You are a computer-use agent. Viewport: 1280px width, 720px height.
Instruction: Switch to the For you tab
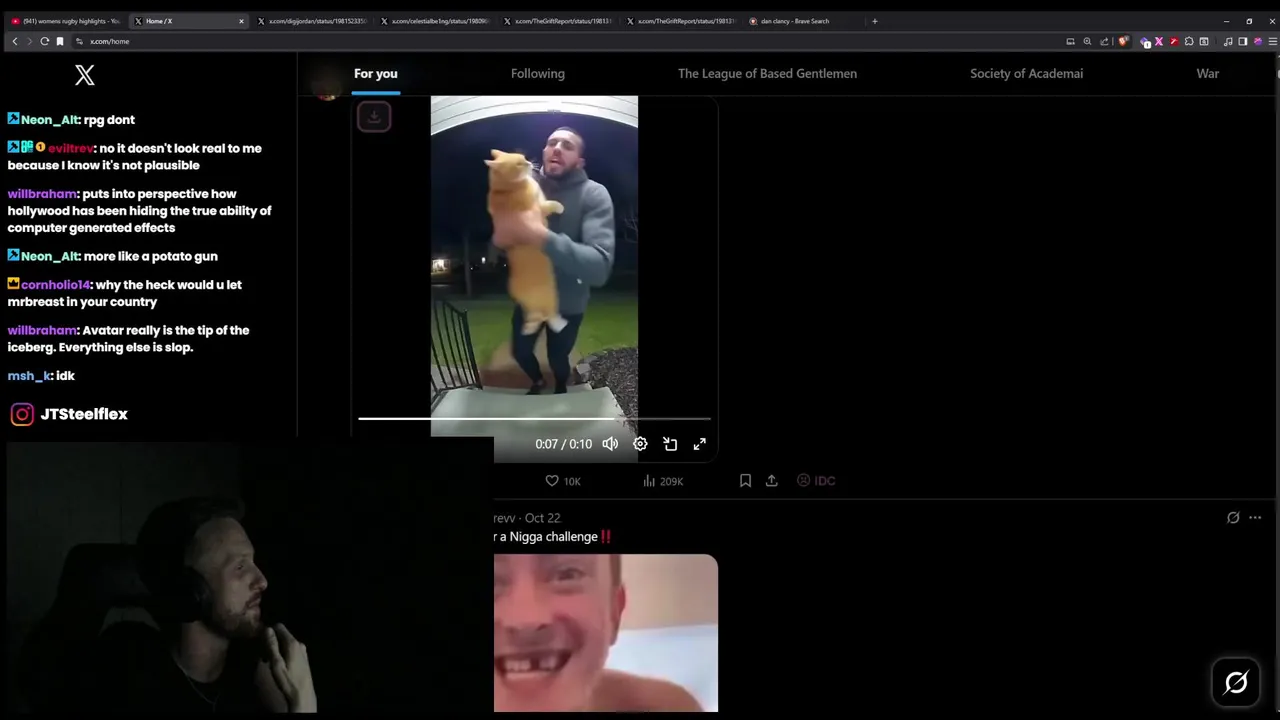coord(376,73)
